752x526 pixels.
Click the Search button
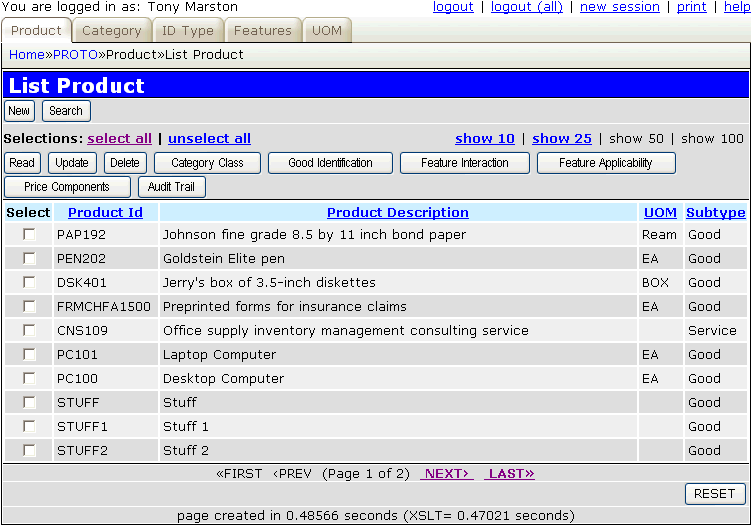pyautogui.click(x=66, y=111)
